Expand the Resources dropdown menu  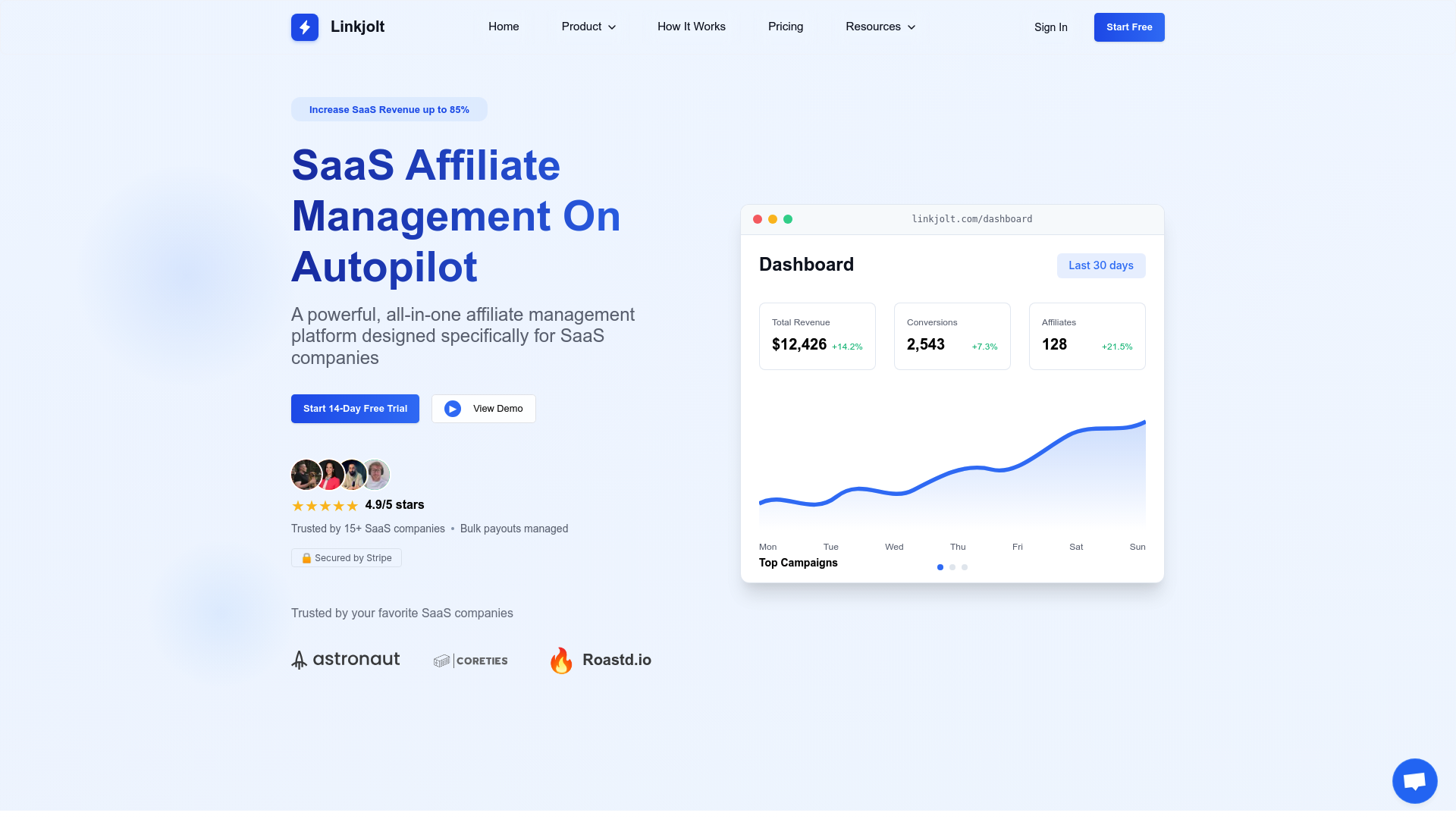click(x=880, y=27)
